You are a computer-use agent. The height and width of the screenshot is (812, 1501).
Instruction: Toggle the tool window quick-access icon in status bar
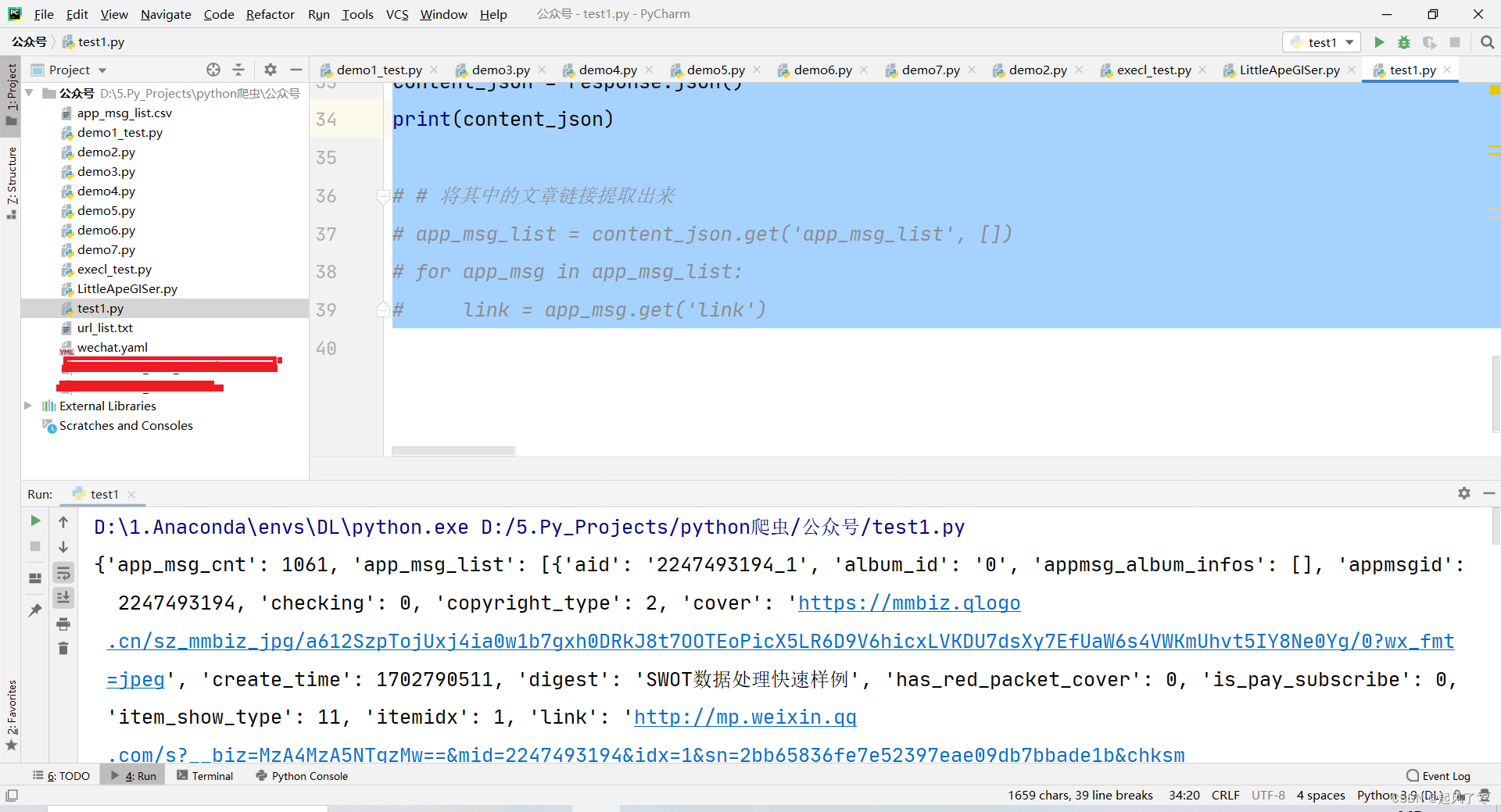12,796
